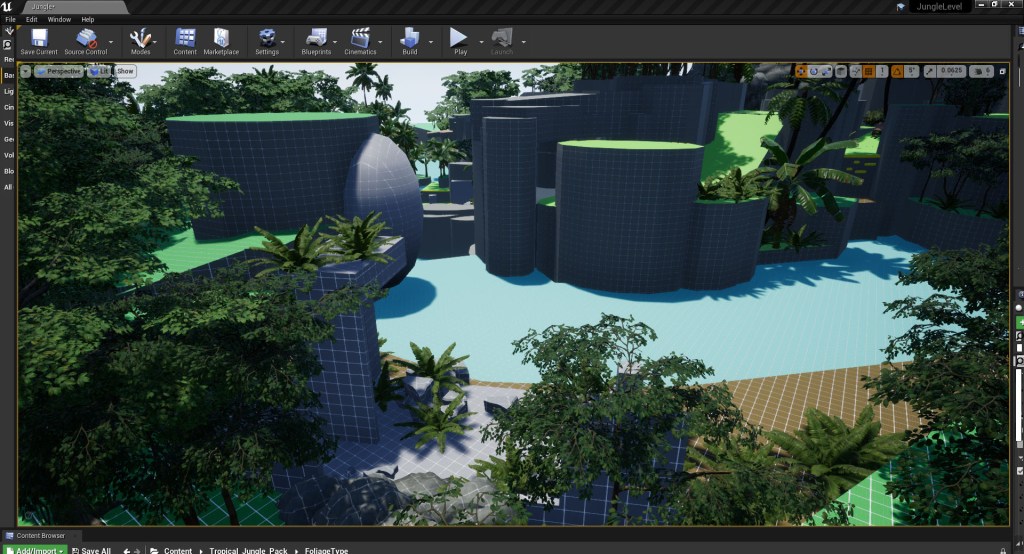Select the scale gizmo tool in viewport
1024x554 pixels.
(x=827, y=71)
